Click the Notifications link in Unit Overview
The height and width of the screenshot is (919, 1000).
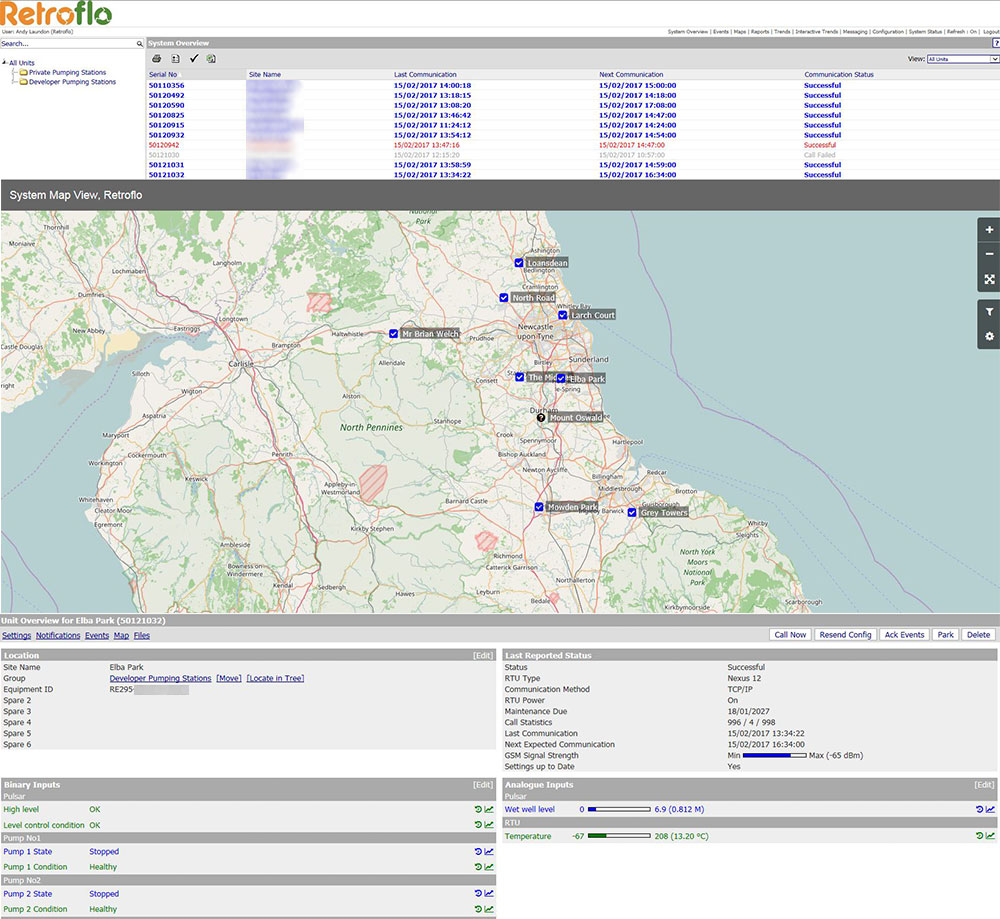pos(58,635)
